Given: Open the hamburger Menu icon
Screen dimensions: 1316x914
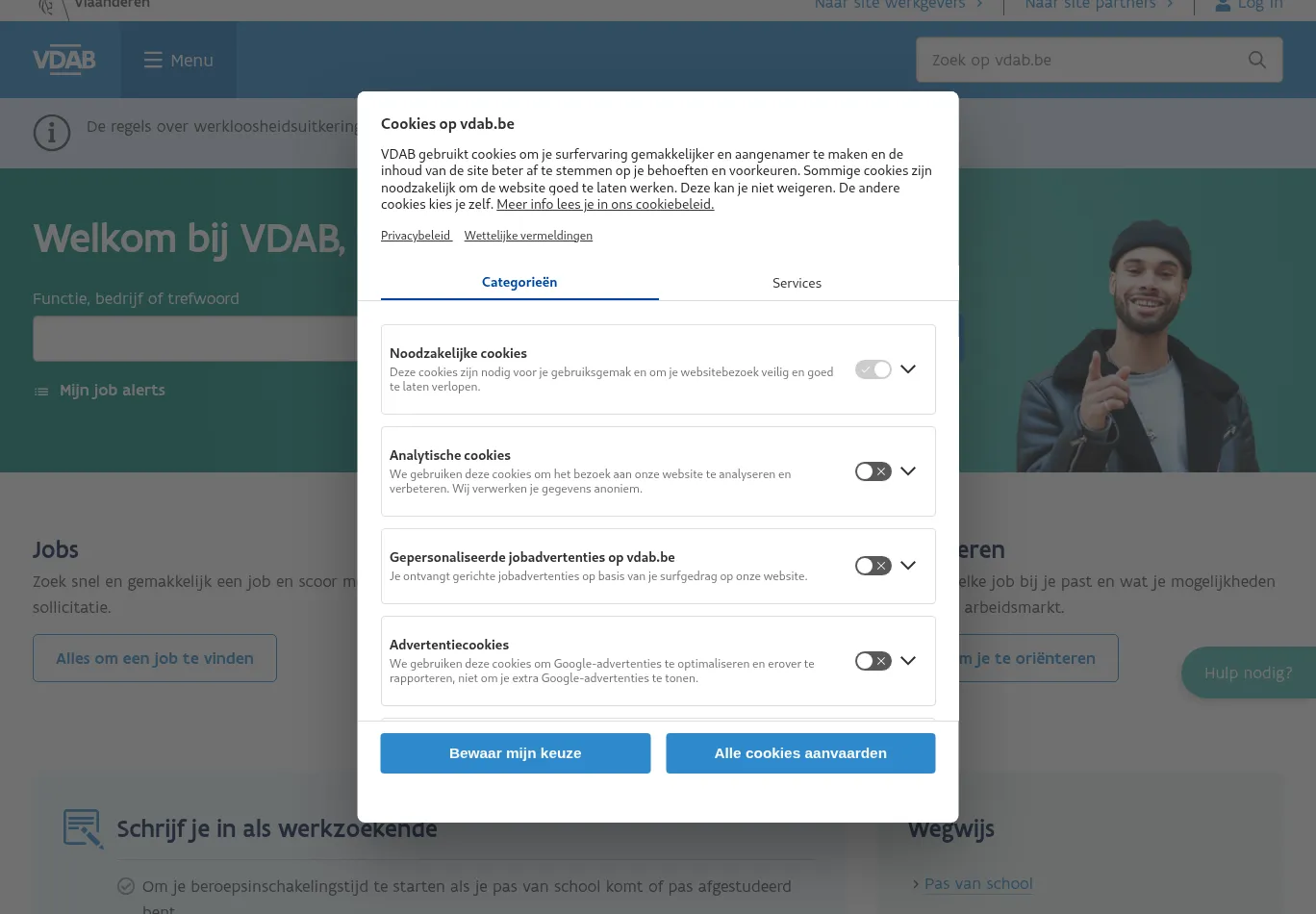Looking at the screenshot, I should [153, 61].
